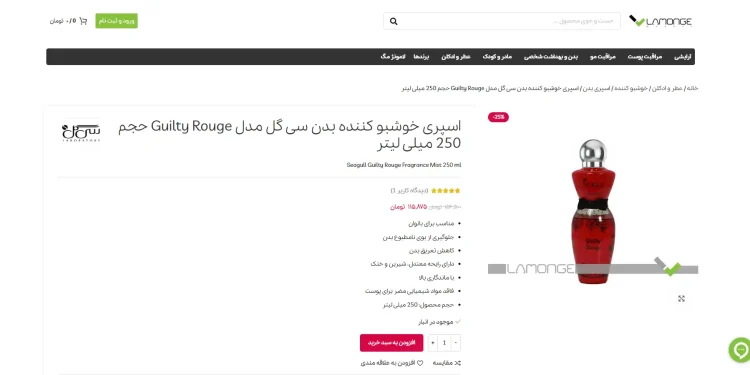Go to خوشبو کننده breadcrumb link
This screenshot has width=750, height=375.
point(631,88)
